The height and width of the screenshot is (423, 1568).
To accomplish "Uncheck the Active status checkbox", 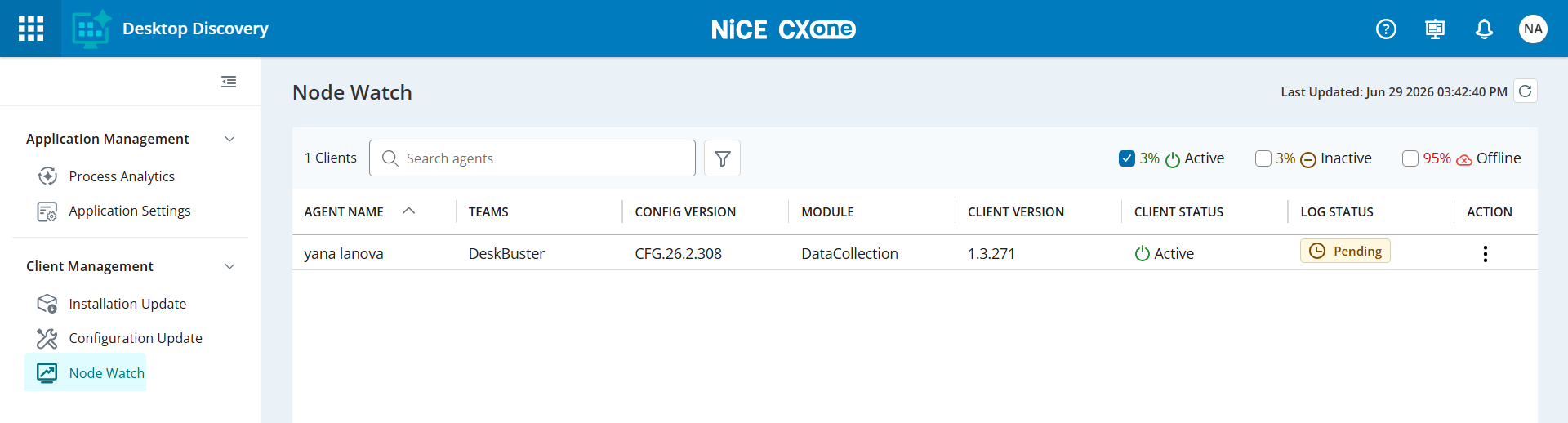I will tap(1127, 158).
